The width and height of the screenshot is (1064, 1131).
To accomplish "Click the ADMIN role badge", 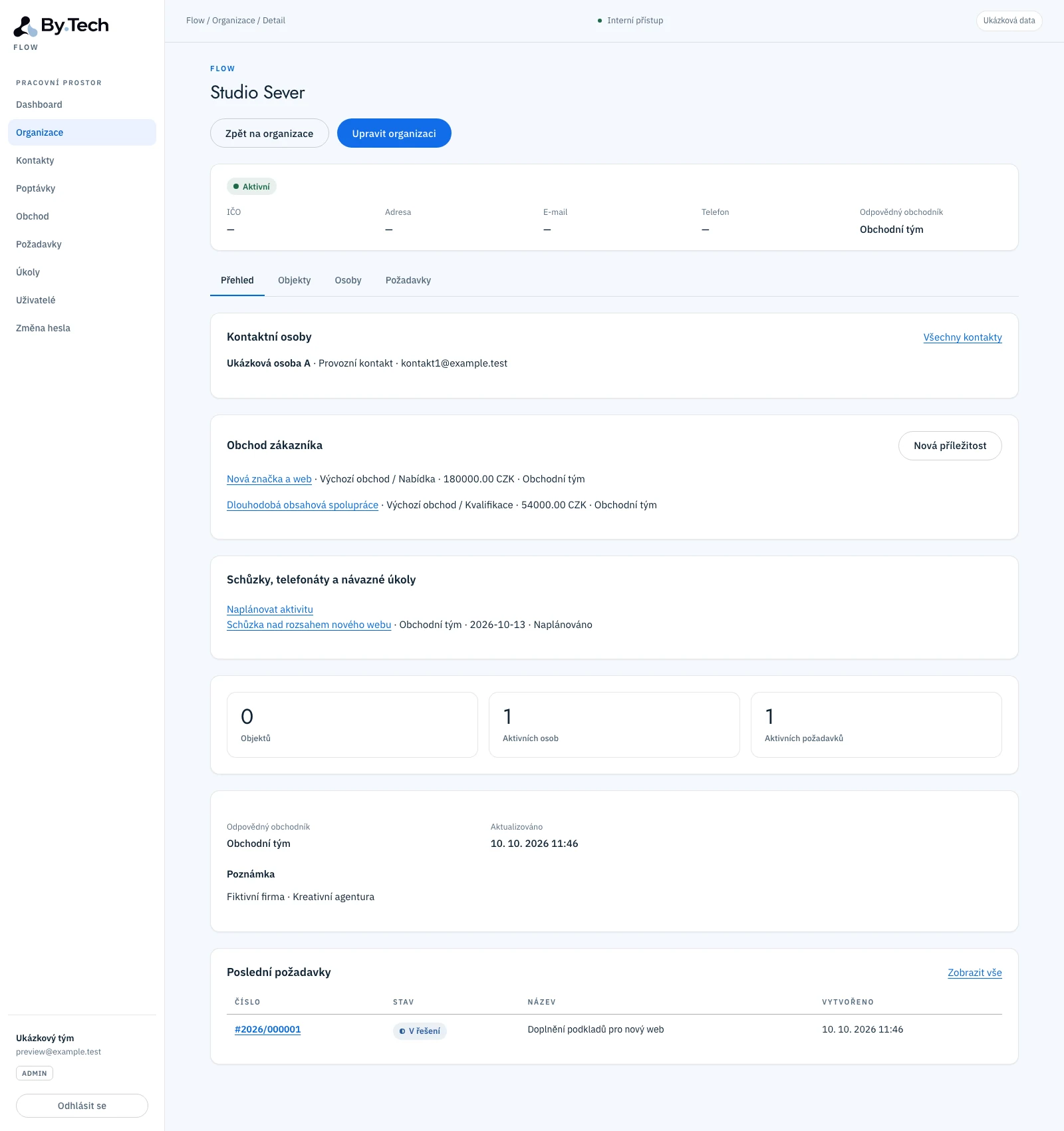I will click(x=35, y=1073).
